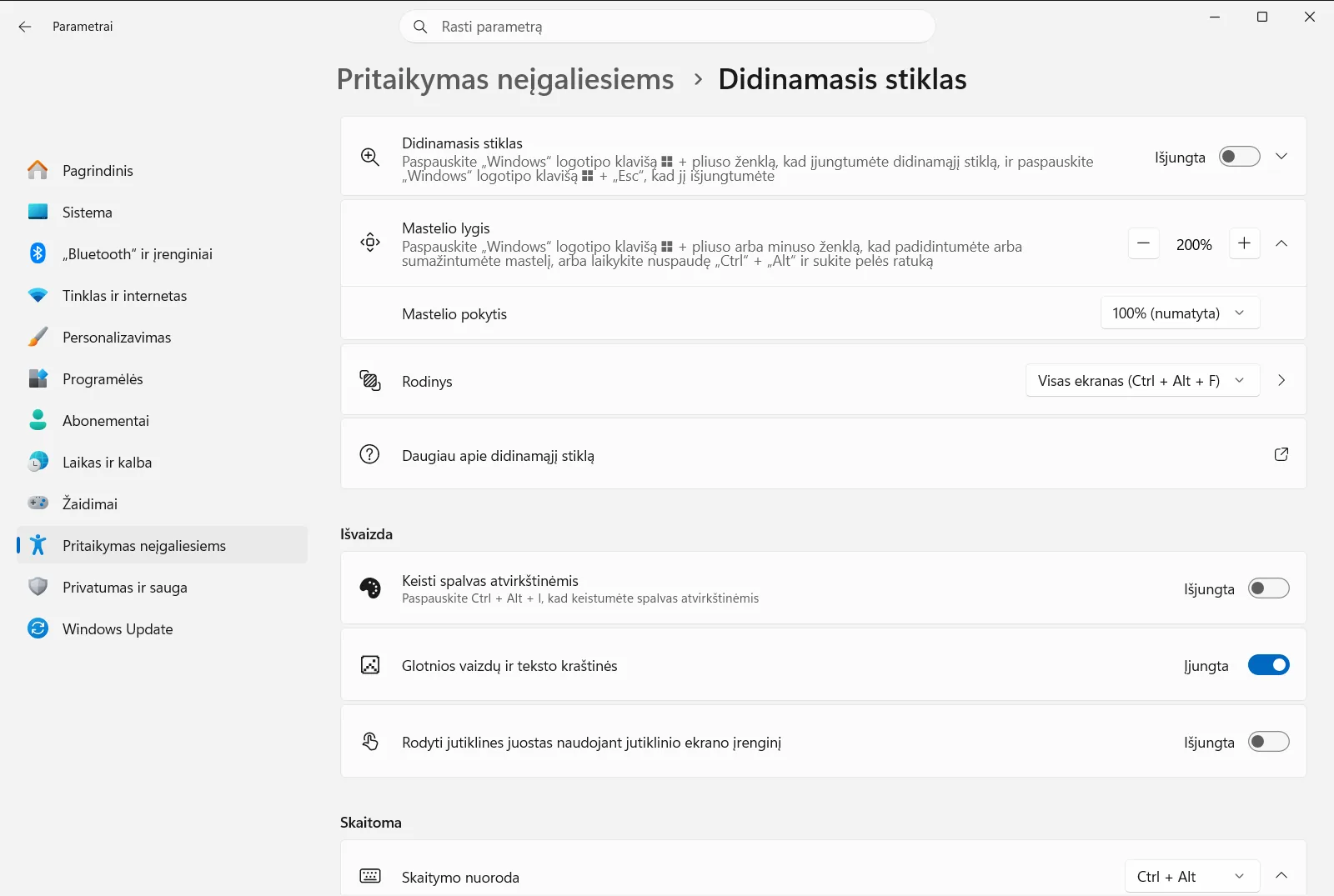Collapse the Mastelio lygis section
This screenshot has width=1334, height=896.
(1281, 243)
